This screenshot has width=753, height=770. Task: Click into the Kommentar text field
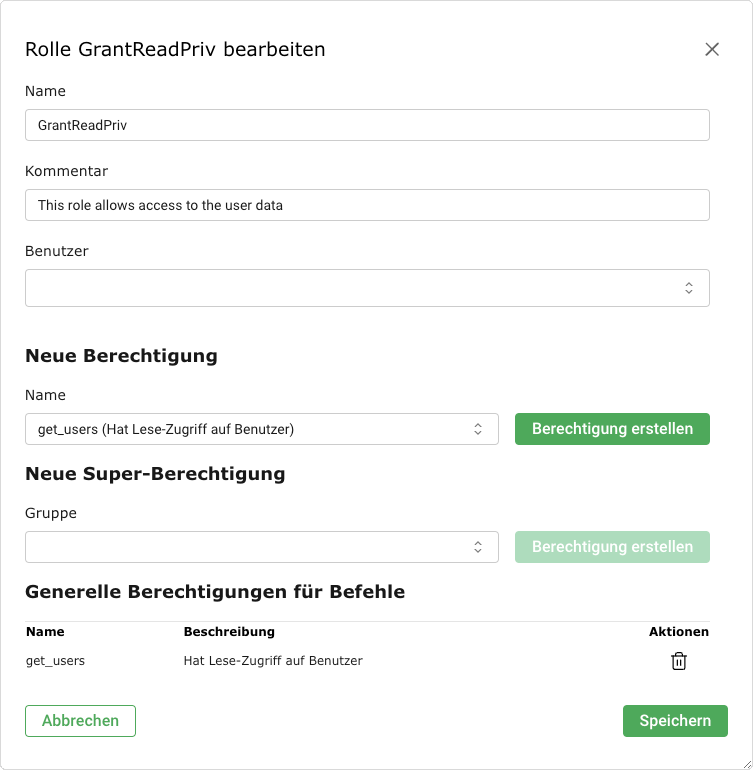click(x=367, y=205)
